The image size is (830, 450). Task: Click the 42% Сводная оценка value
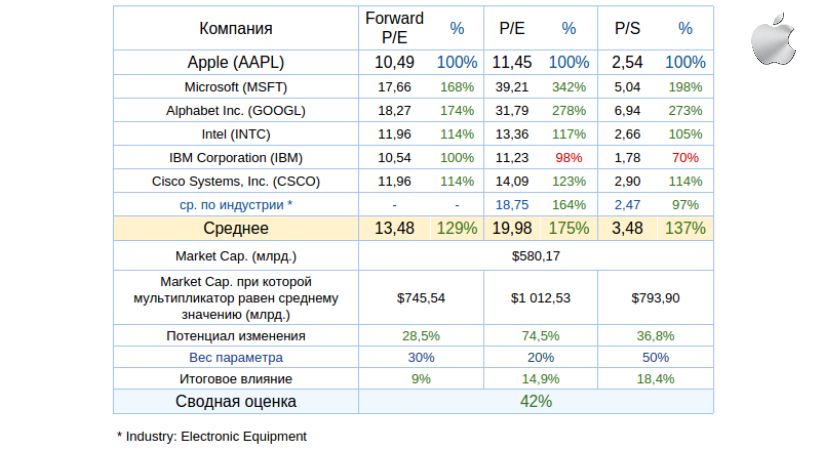click(535, 401)
